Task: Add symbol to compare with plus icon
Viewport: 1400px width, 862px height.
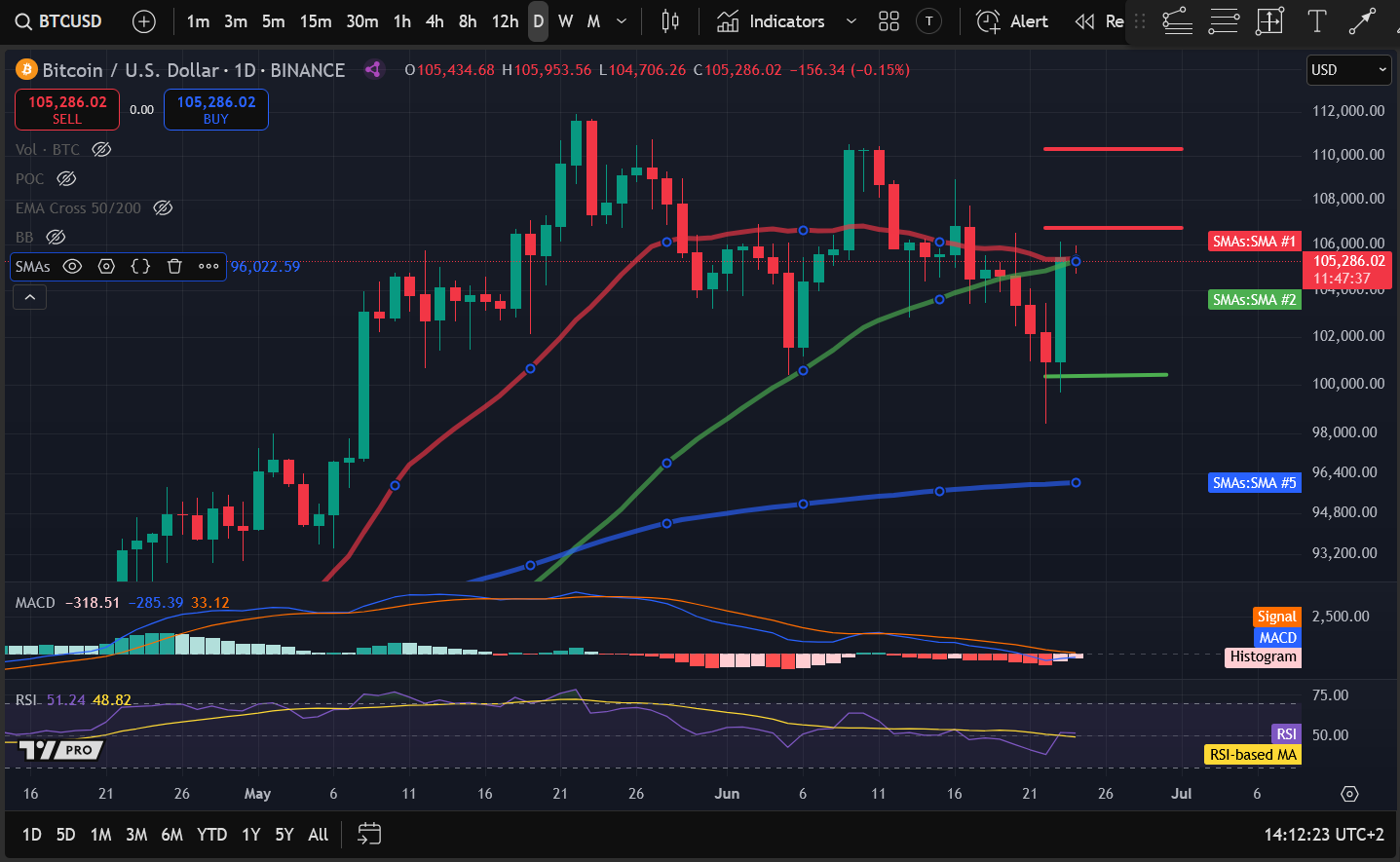Action: (x=144, y=21)
